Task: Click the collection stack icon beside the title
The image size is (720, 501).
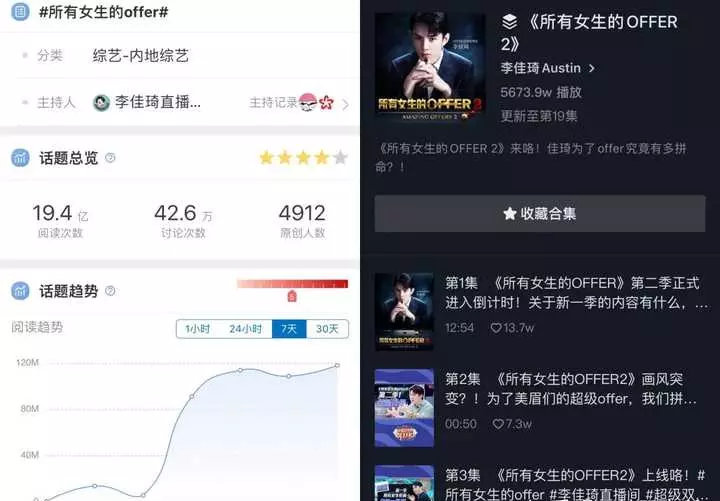Action: pyautogui.click(x=510, y=22)
